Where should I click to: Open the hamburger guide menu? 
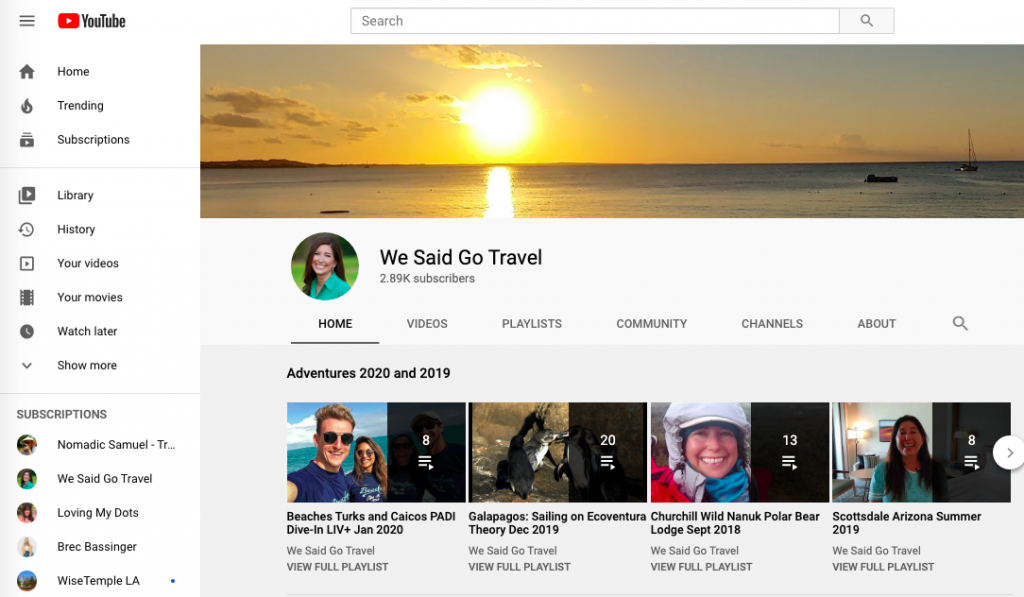27,21
